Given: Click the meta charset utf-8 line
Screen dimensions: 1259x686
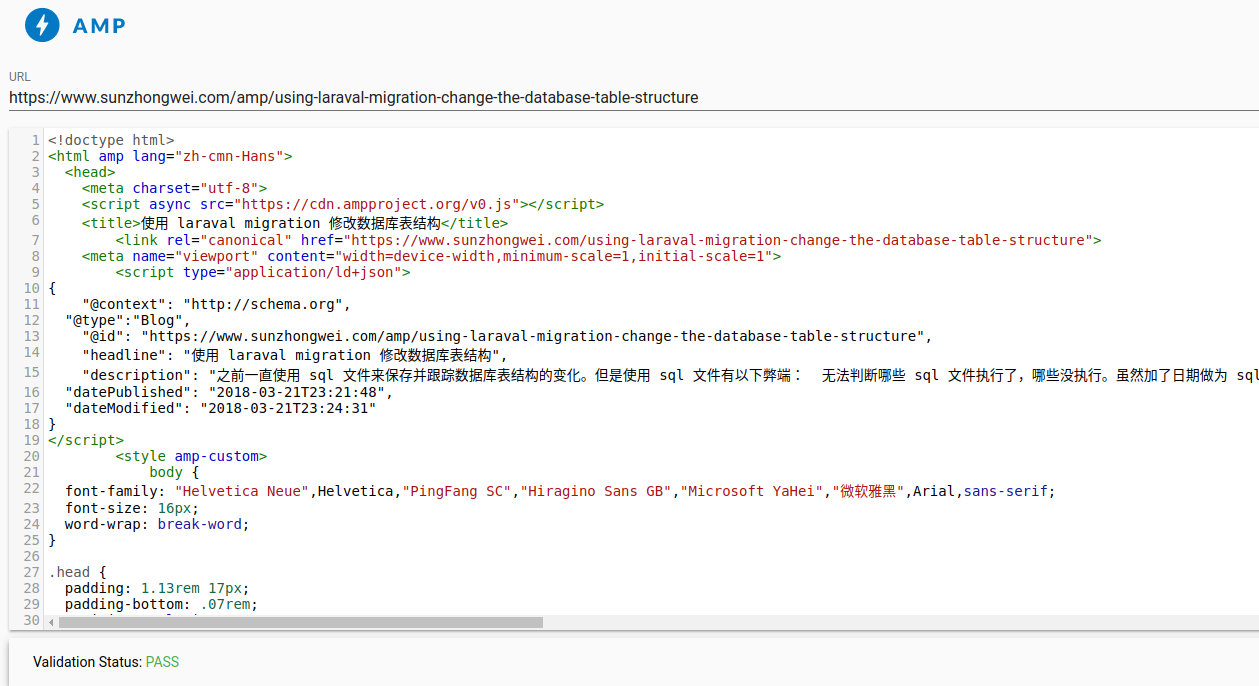Looking at the screenshot, I should coord(174,188).
